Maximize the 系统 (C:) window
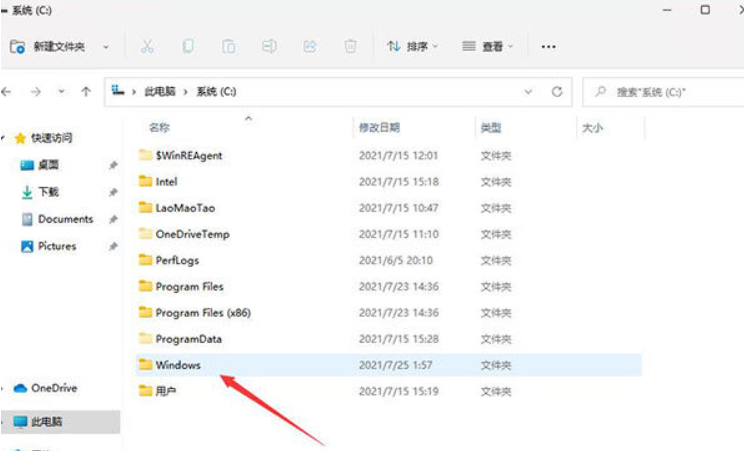The width and height of the screenshot is (744, 451). [705, 9]
